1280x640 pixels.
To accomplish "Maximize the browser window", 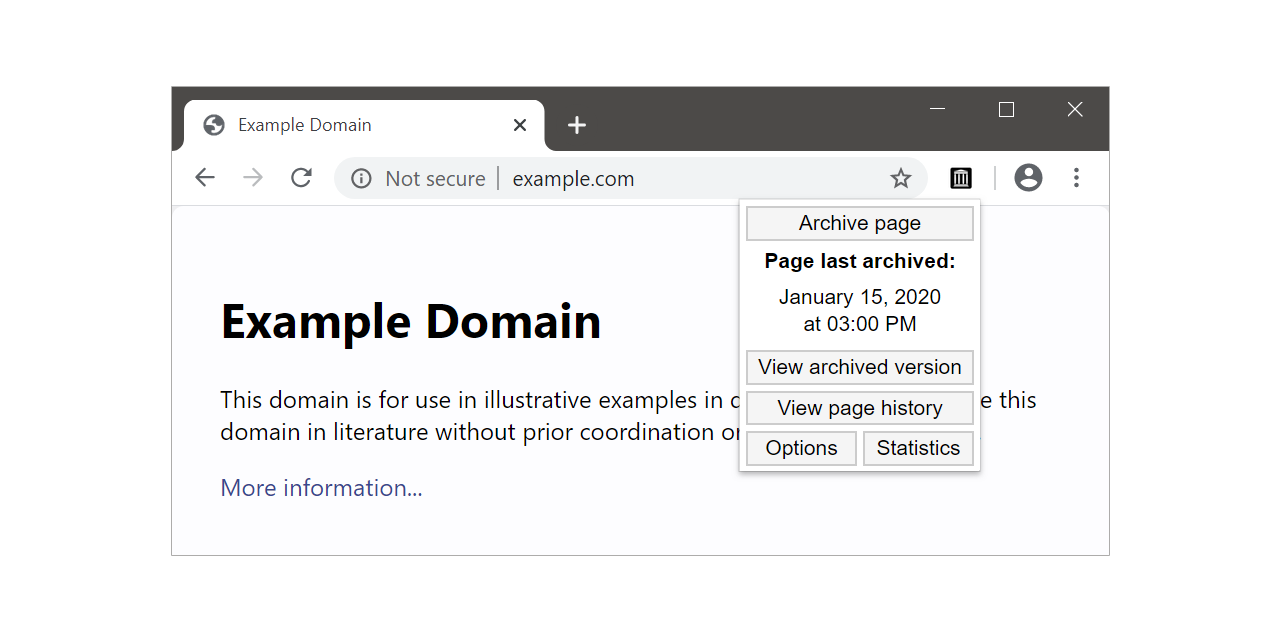I will coord(1006,109).
